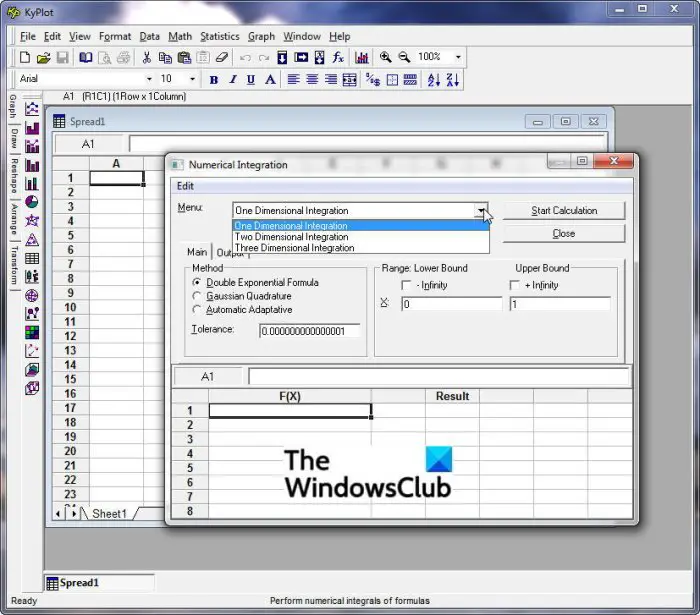Select the pie chart icon in sidebar
The height and width of the screenshot is (615, 700).
tap(32, 202)
